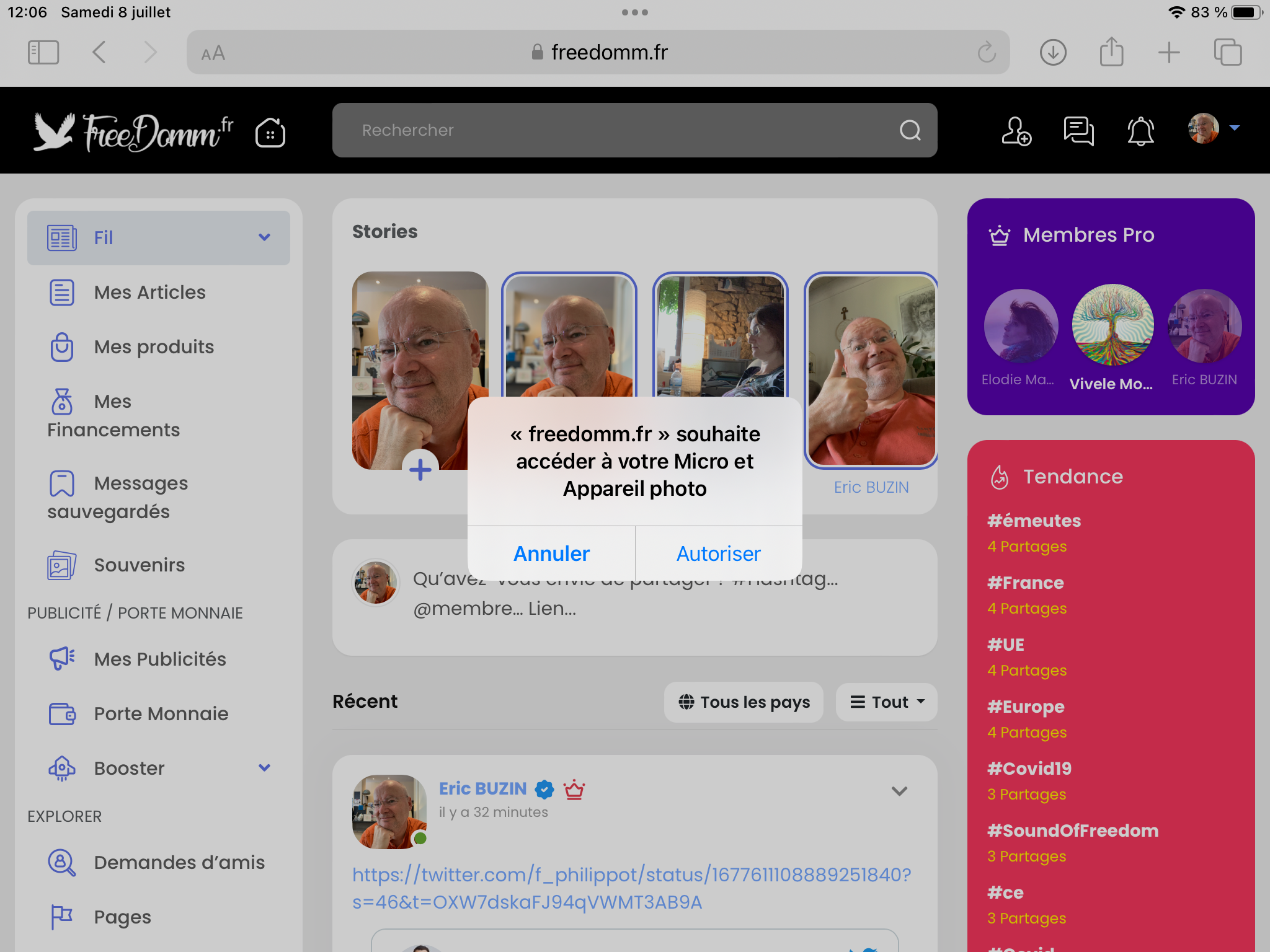
Task: Open the #émeutes trending hashtag
Action: point(1034,521)
